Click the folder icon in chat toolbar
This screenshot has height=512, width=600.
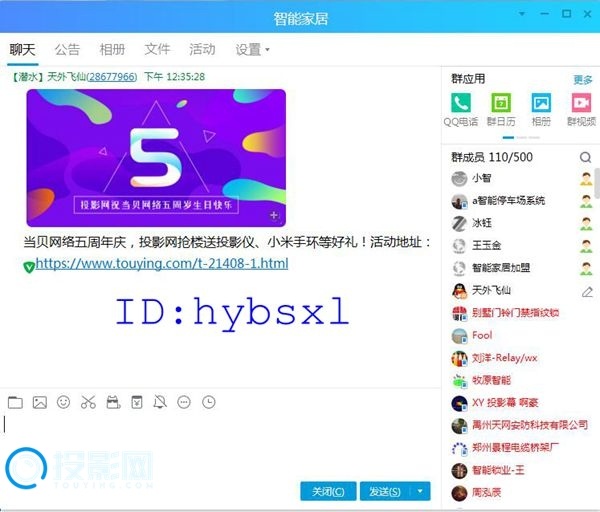[x=15, y=402]
